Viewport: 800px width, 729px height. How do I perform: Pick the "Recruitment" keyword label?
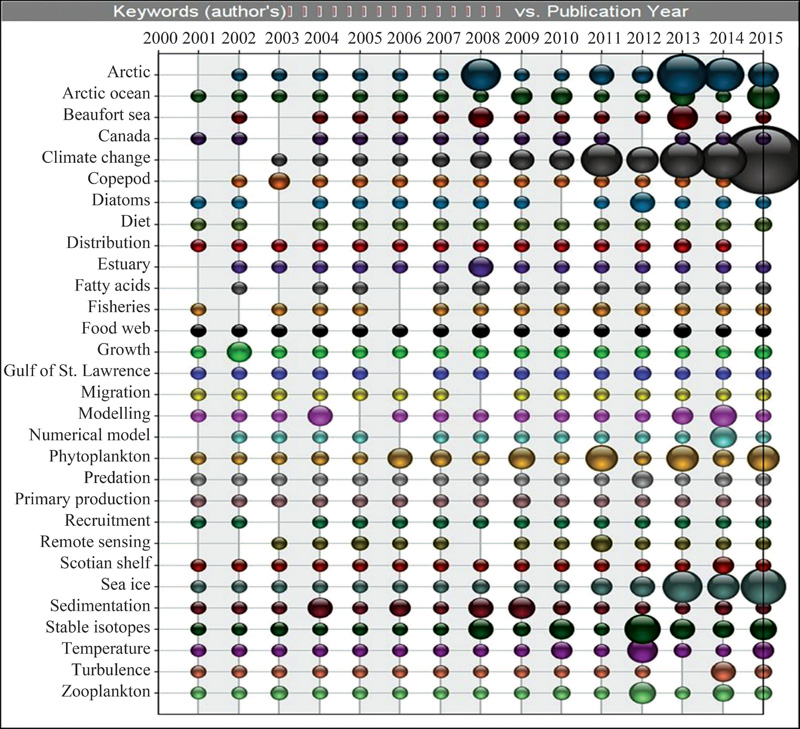click(x=108, y=520)
